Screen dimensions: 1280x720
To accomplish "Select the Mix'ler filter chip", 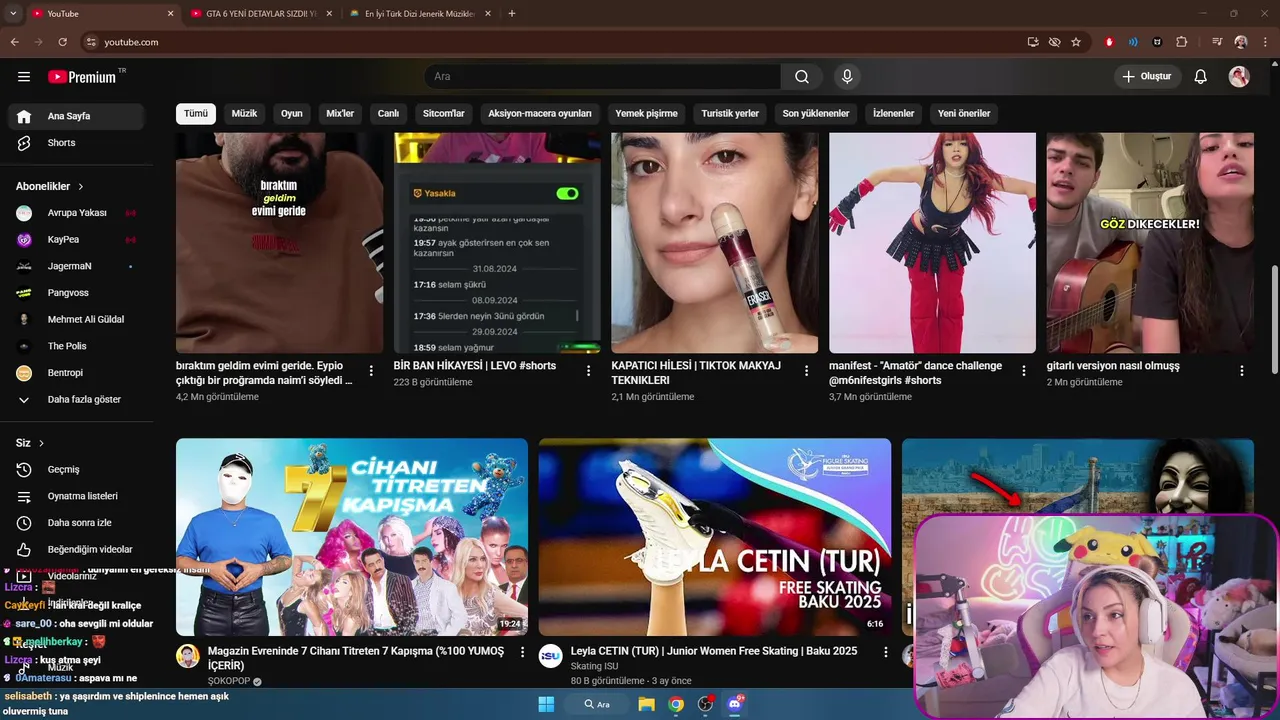I will [340, 114].
